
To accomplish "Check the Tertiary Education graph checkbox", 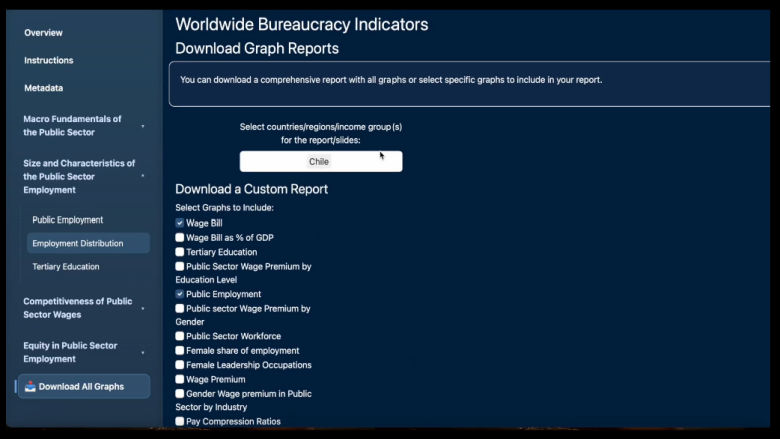I will [x=180, y=252].
